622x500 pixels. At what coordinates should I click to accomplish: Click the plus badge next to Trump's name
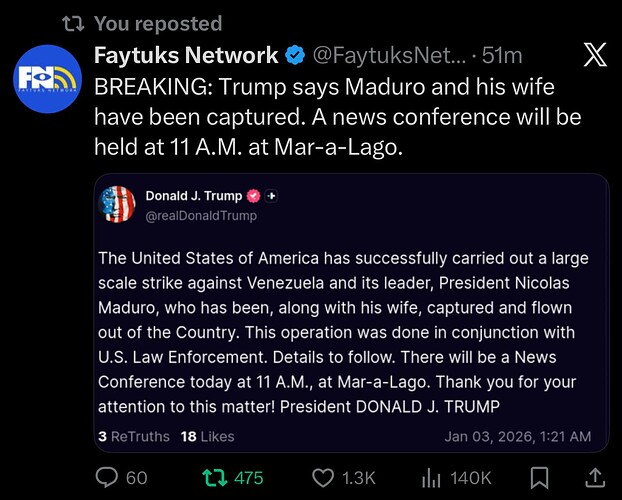coord(271,196)
